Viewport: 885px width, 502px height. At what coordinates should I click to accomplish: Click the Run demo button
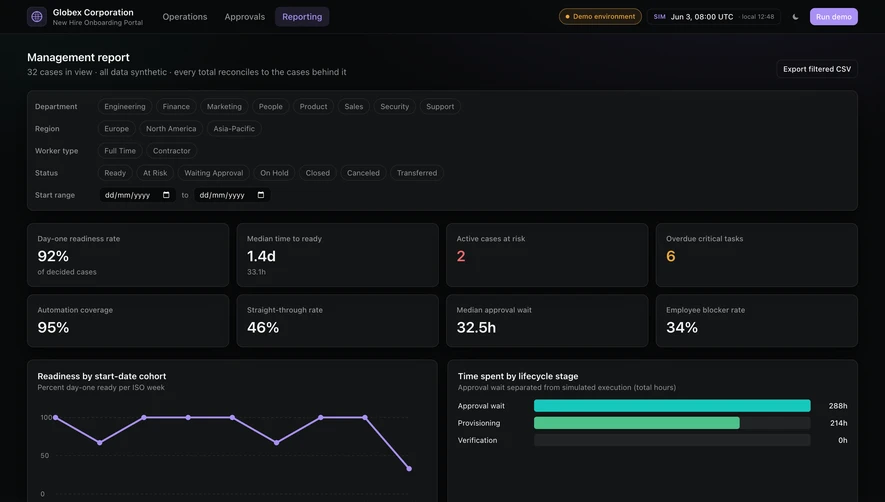click(834, 16)
